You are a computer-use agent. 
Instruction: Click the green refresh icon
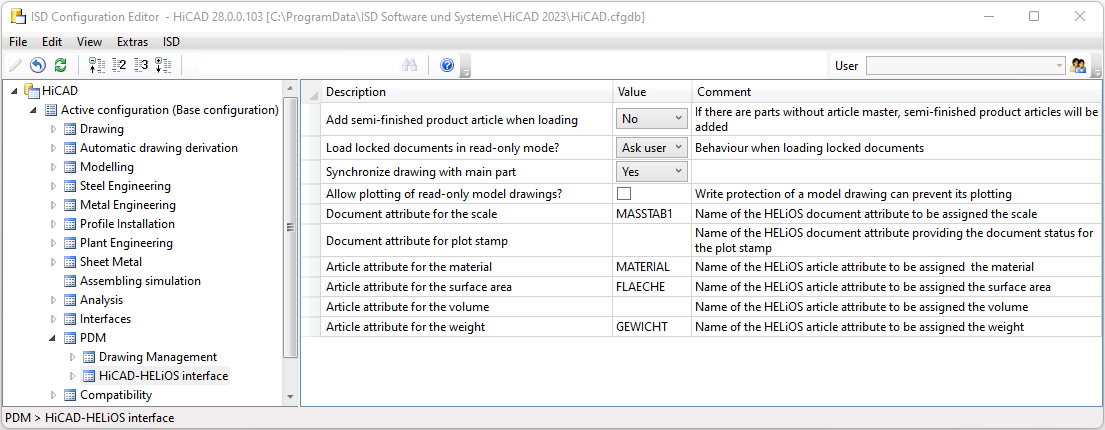(60, 65)
